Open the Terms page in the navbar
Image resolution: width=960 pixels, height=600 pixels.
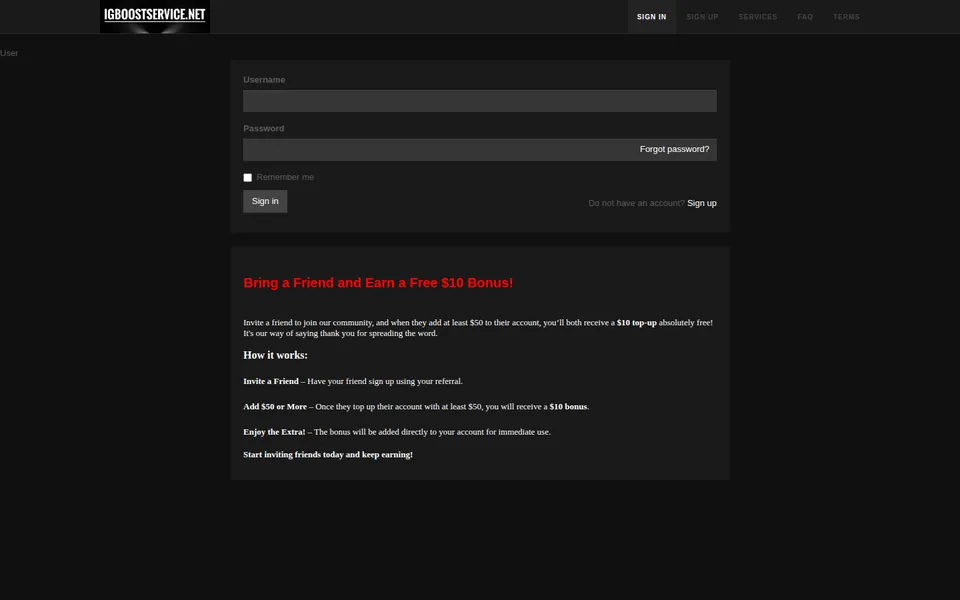click(846, 17)
